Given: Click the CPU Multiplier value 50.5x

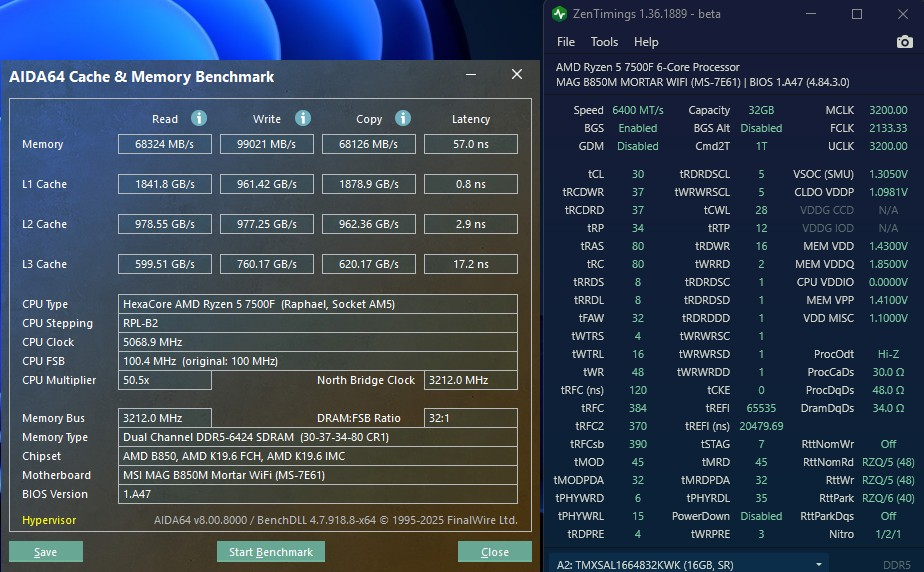Looking at the screenshot, I should point(165,380).
